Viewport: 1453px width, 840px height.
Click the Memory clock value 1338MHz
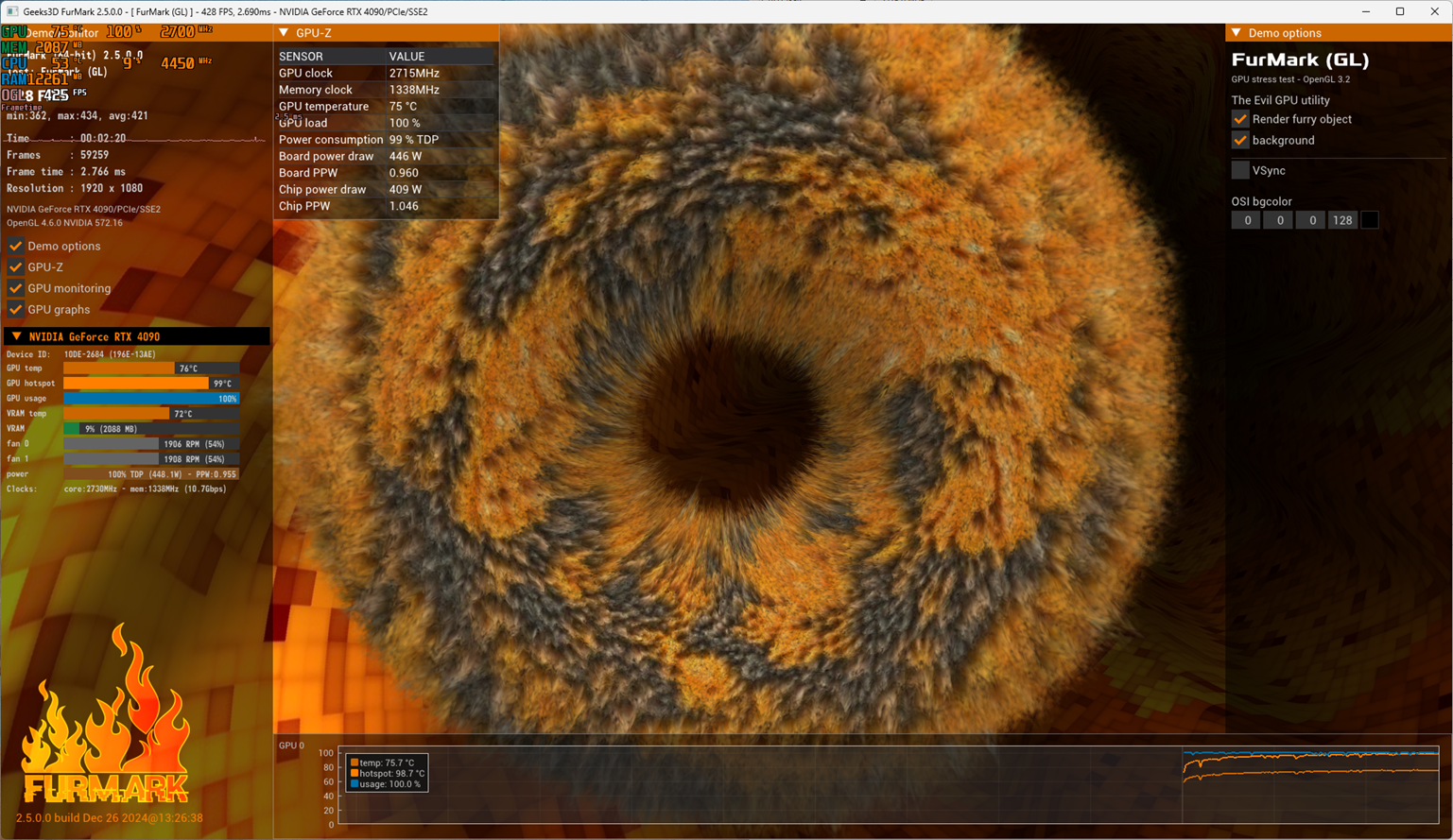tap(414, 90)
